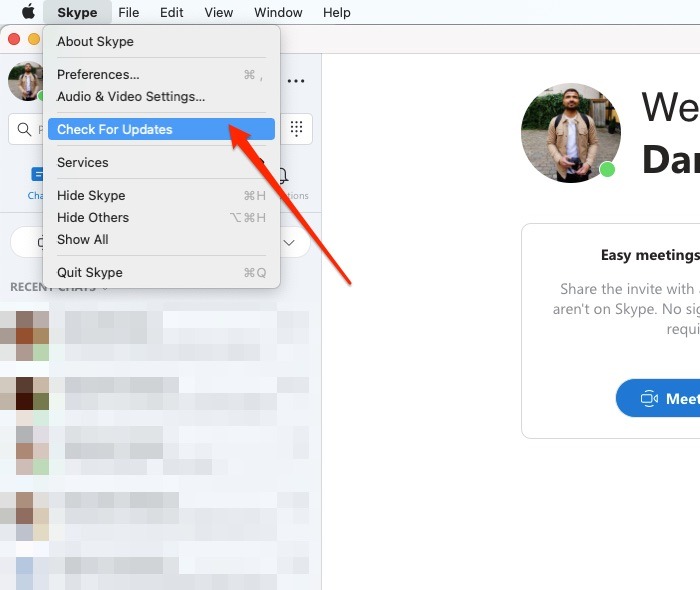Open the Edit menu

click(171, 12)
